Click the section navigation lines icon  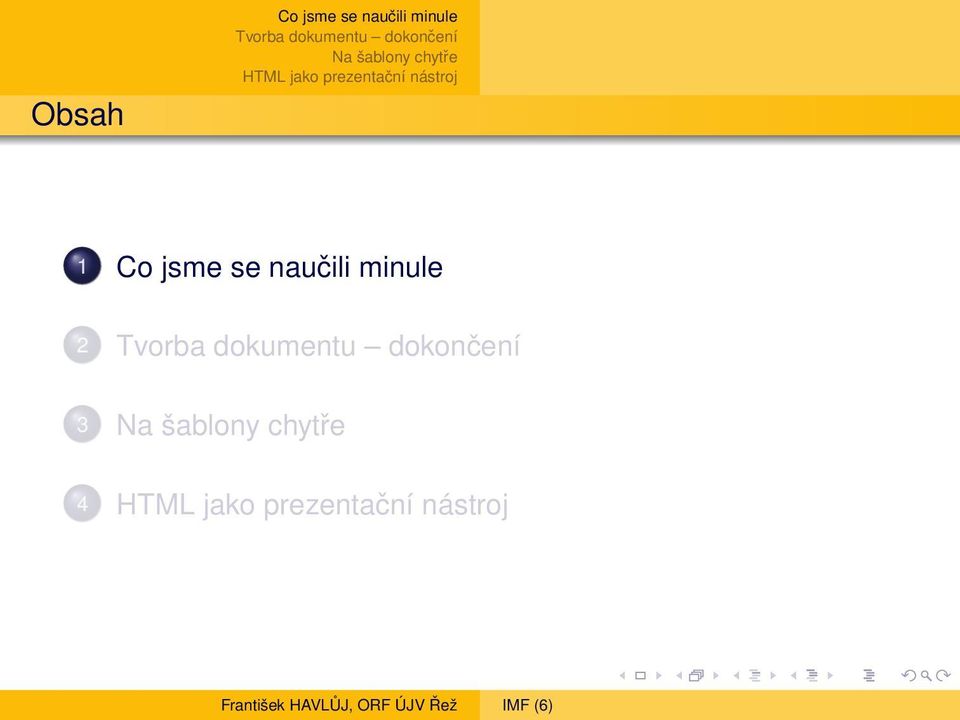pos(812,675)
